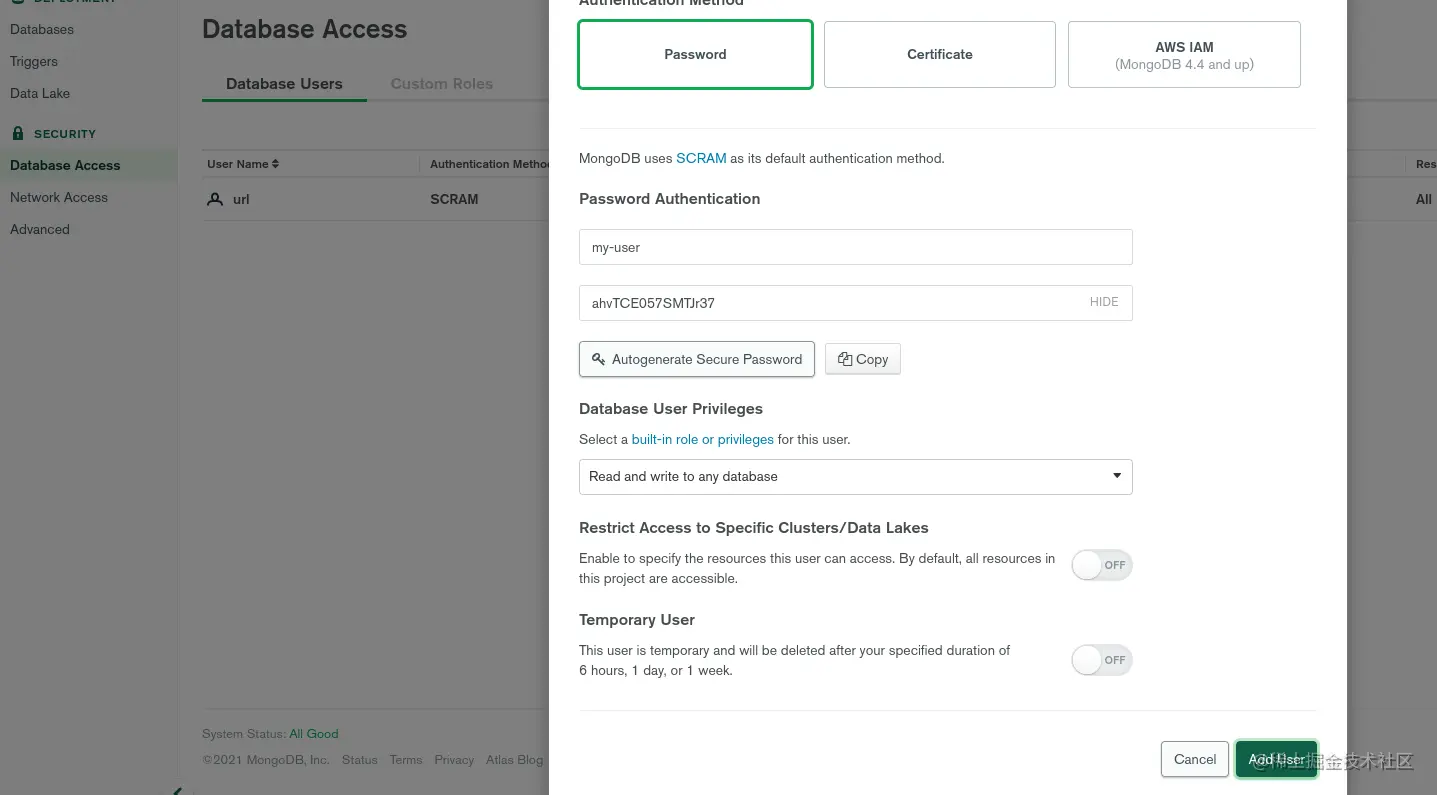Click the my-user username input field
Image resolution: width=1437 pixels, height=795 pixels.
[x=855, y=247]
